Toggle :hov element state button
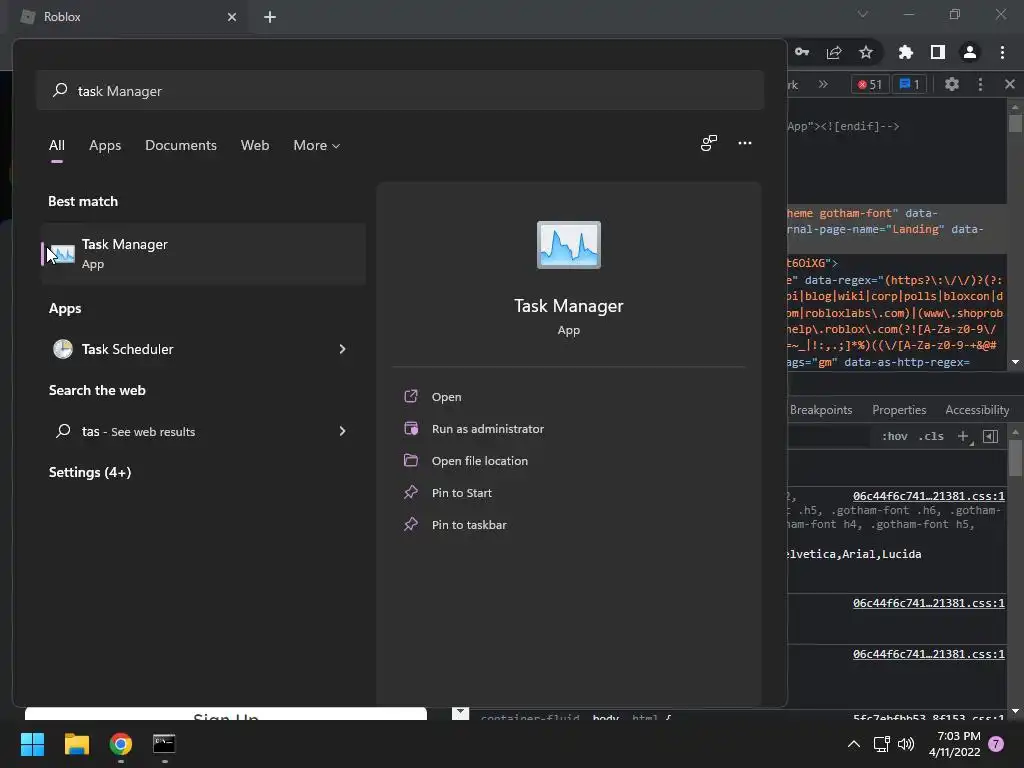This screenshot has height=768, width=1024. [895, 436]
